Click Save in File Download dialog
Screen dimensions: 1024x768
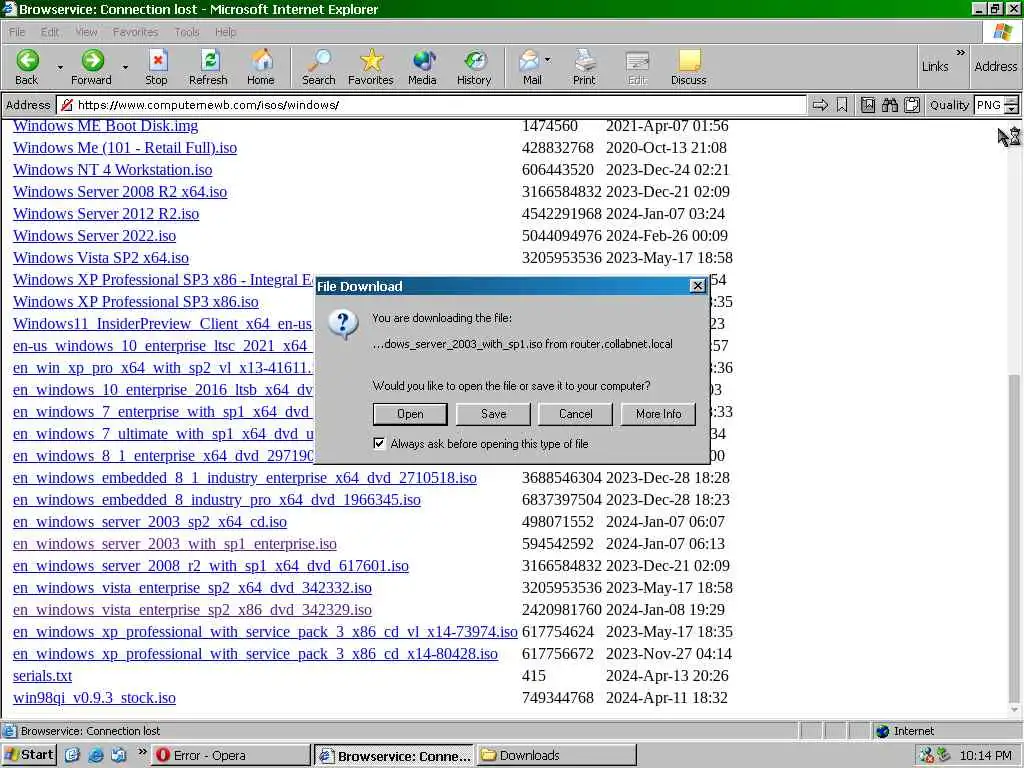tap(493, 414)
